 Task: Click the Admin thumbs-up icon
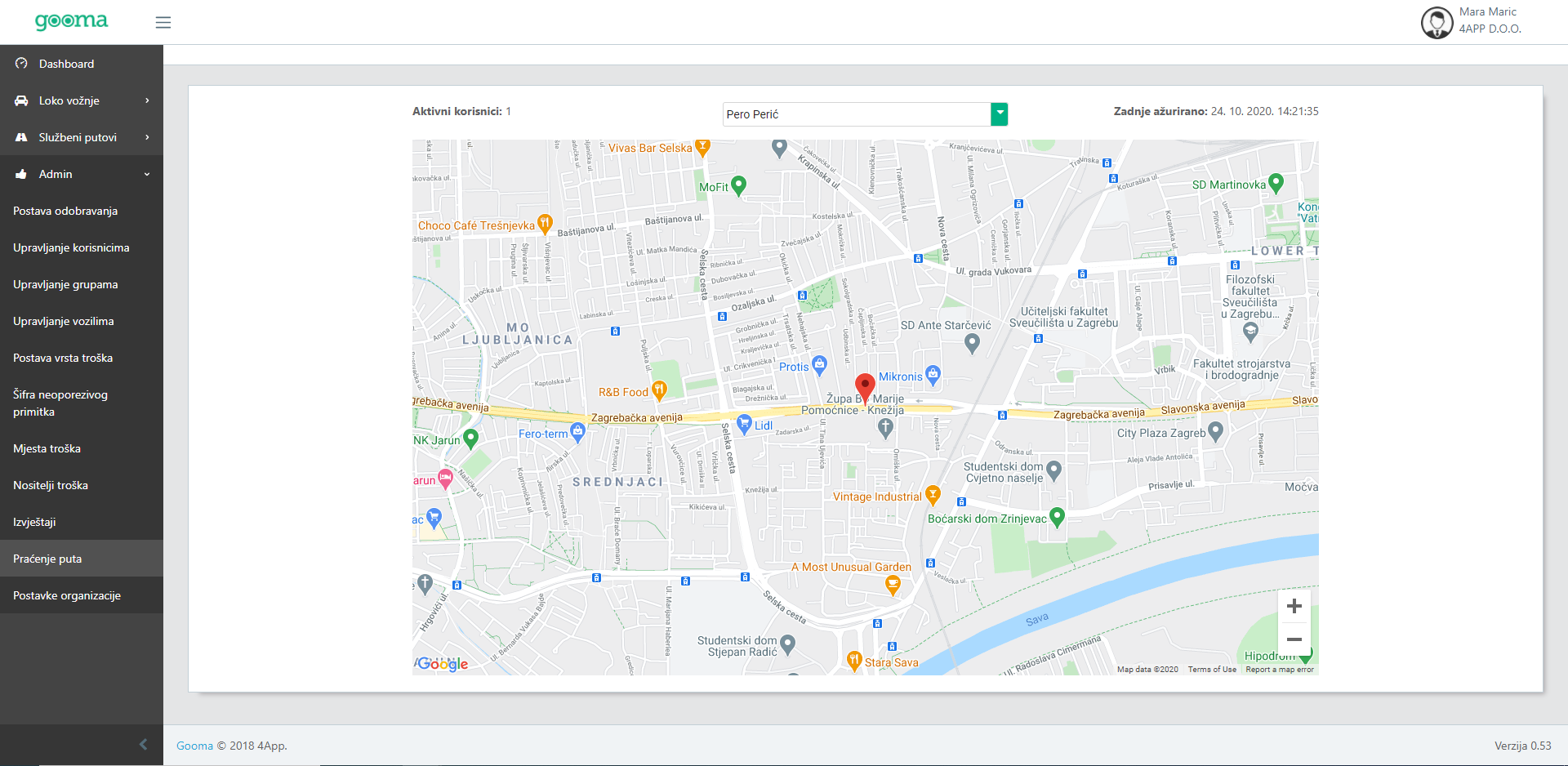click(x=21, y=174)
